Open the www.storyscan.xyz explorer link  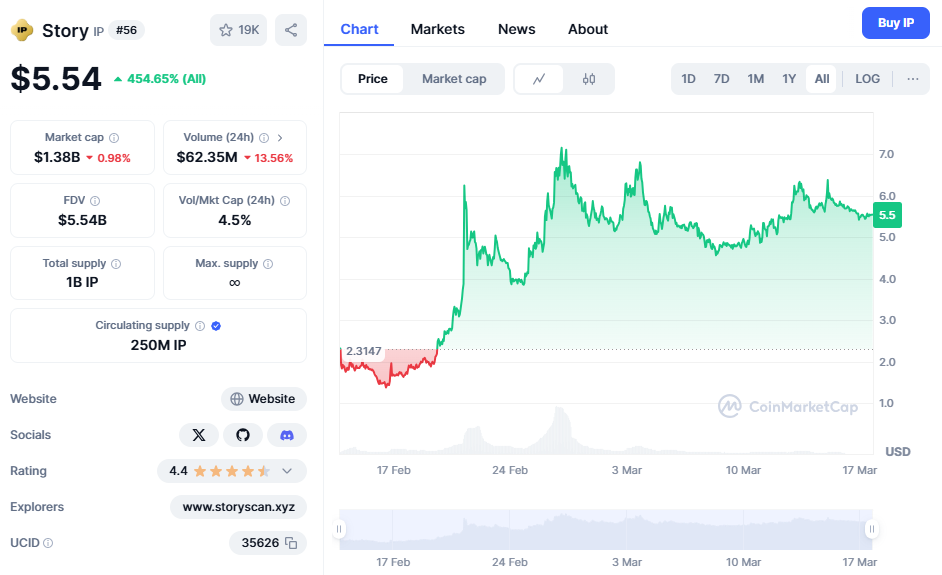(x=238, y=507)
